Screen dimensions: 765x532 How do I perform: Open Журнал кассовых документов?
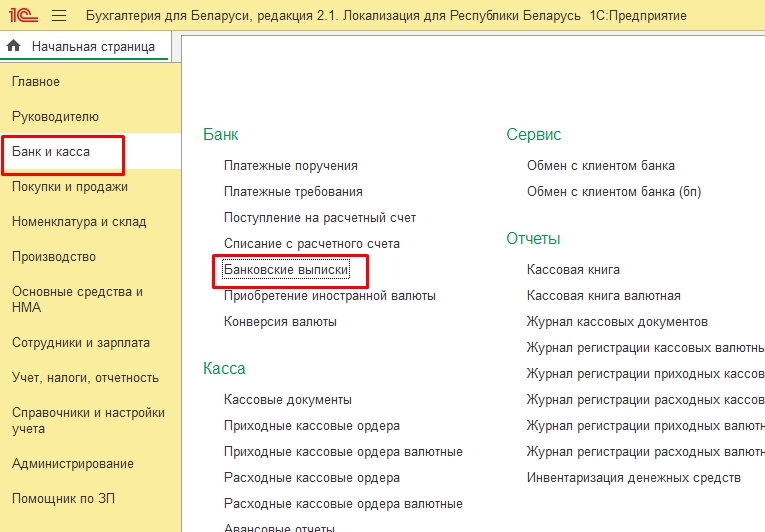point(617,322)
